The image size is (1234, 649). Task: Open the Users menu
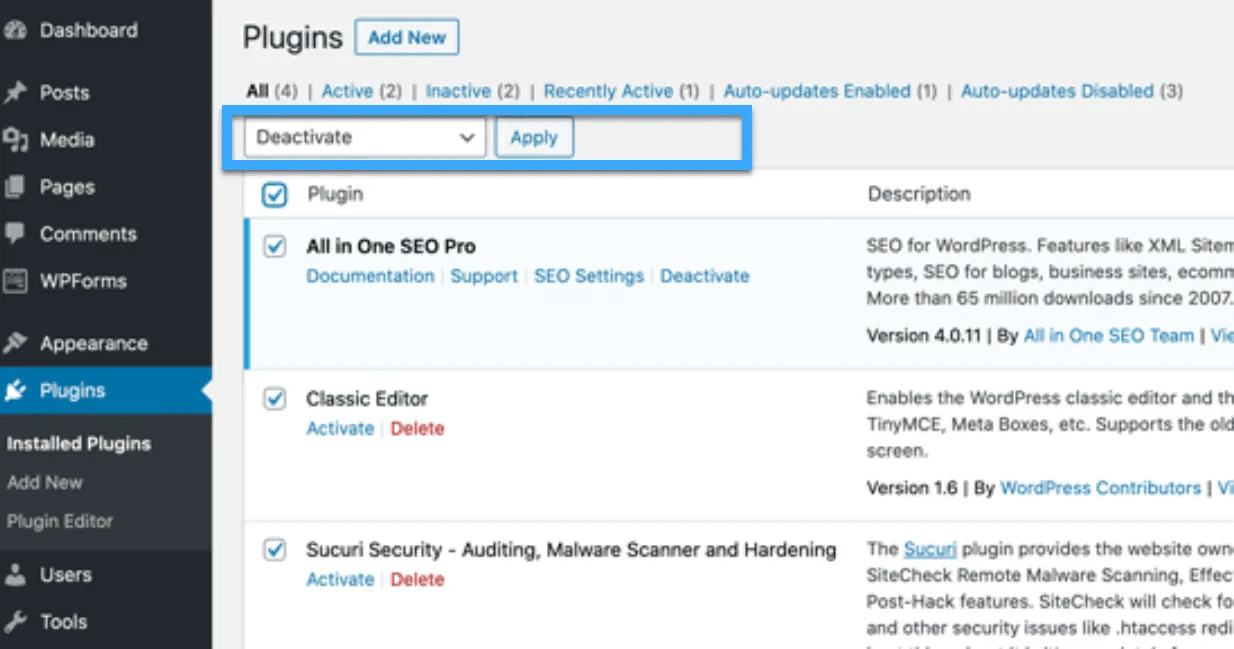(x=66, y=575)
